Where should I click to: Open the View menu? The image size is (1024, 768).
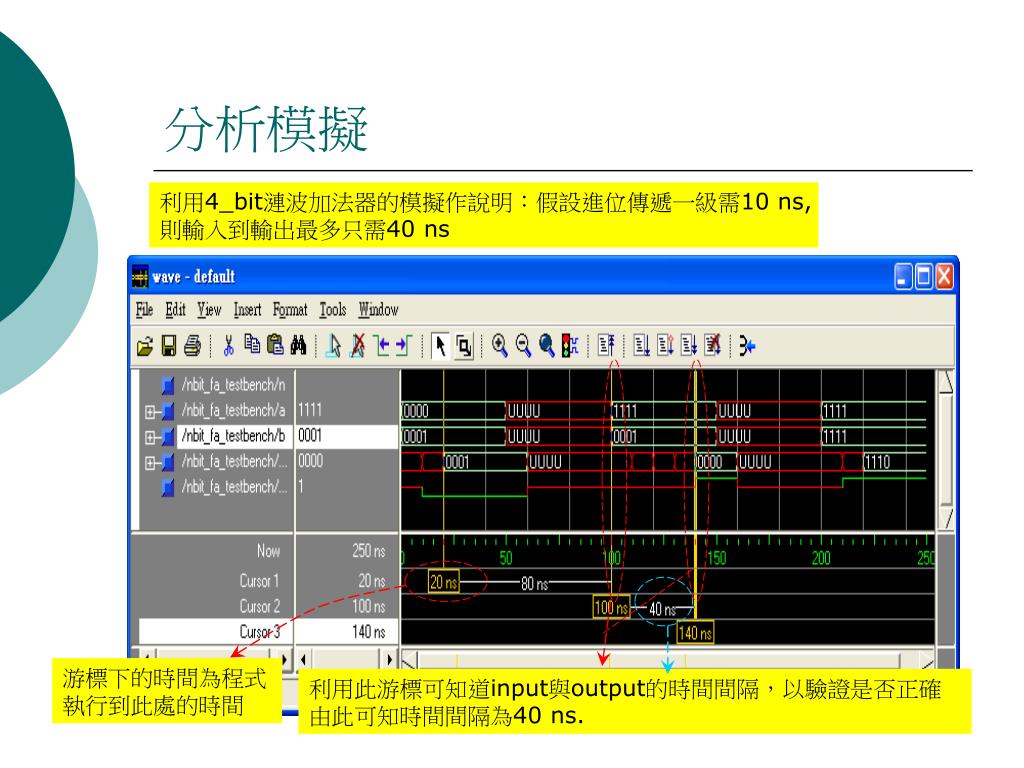(210, 310)
